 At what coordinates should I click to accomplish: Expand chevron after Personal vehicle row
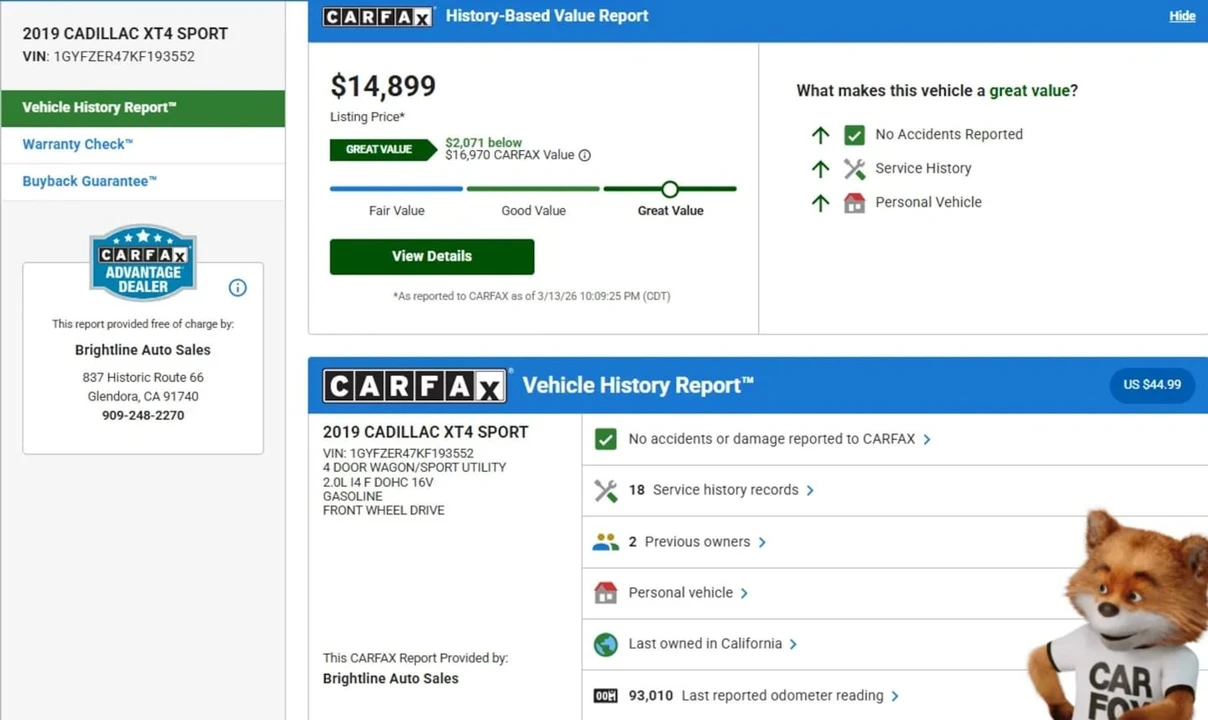coord(744,593)
